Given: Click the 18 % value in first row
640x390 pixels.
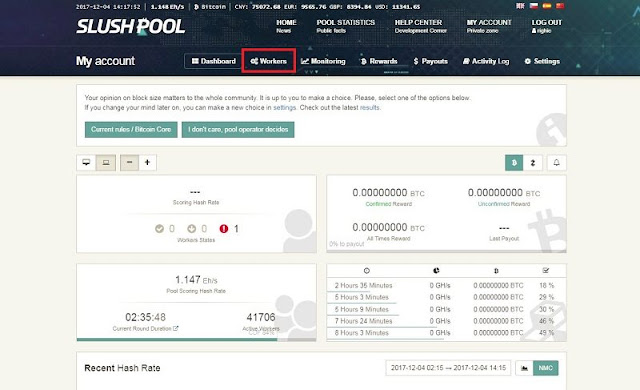Looking at the screenshot, I should [547, 286].
